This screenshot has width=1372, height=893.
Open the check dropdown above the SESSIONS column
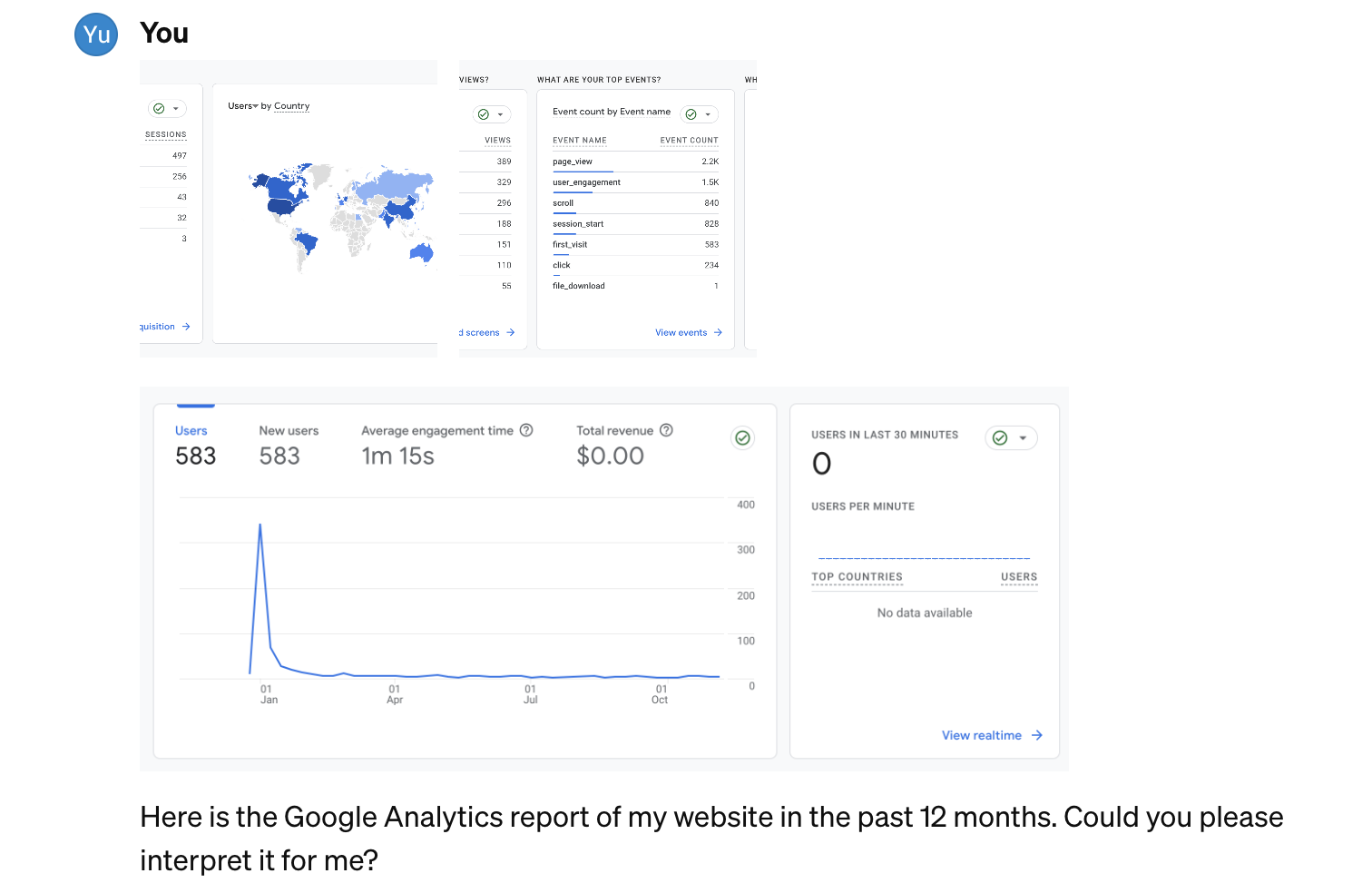[x=167, y=108]
